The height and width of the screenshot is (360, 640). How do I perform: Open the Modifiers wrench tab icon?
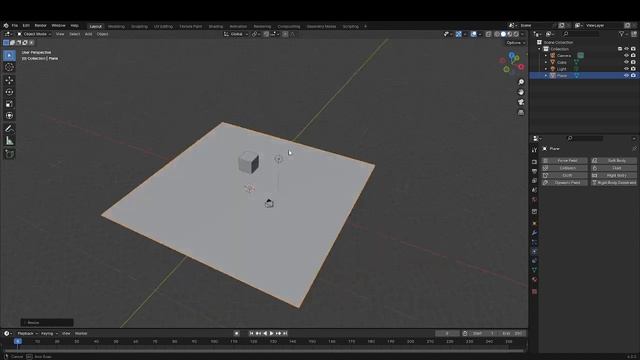(x=534, y=233)
